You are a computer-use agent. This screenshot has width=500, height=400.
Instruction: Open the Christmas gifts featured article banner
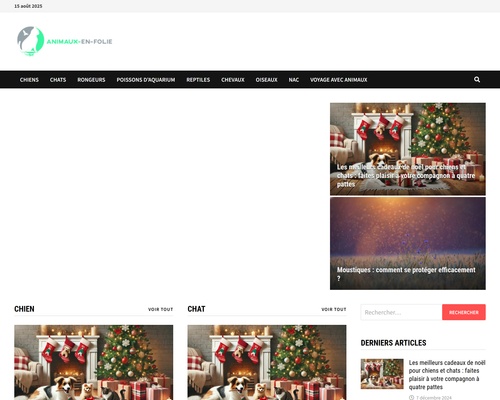click(x=408, y=149)
